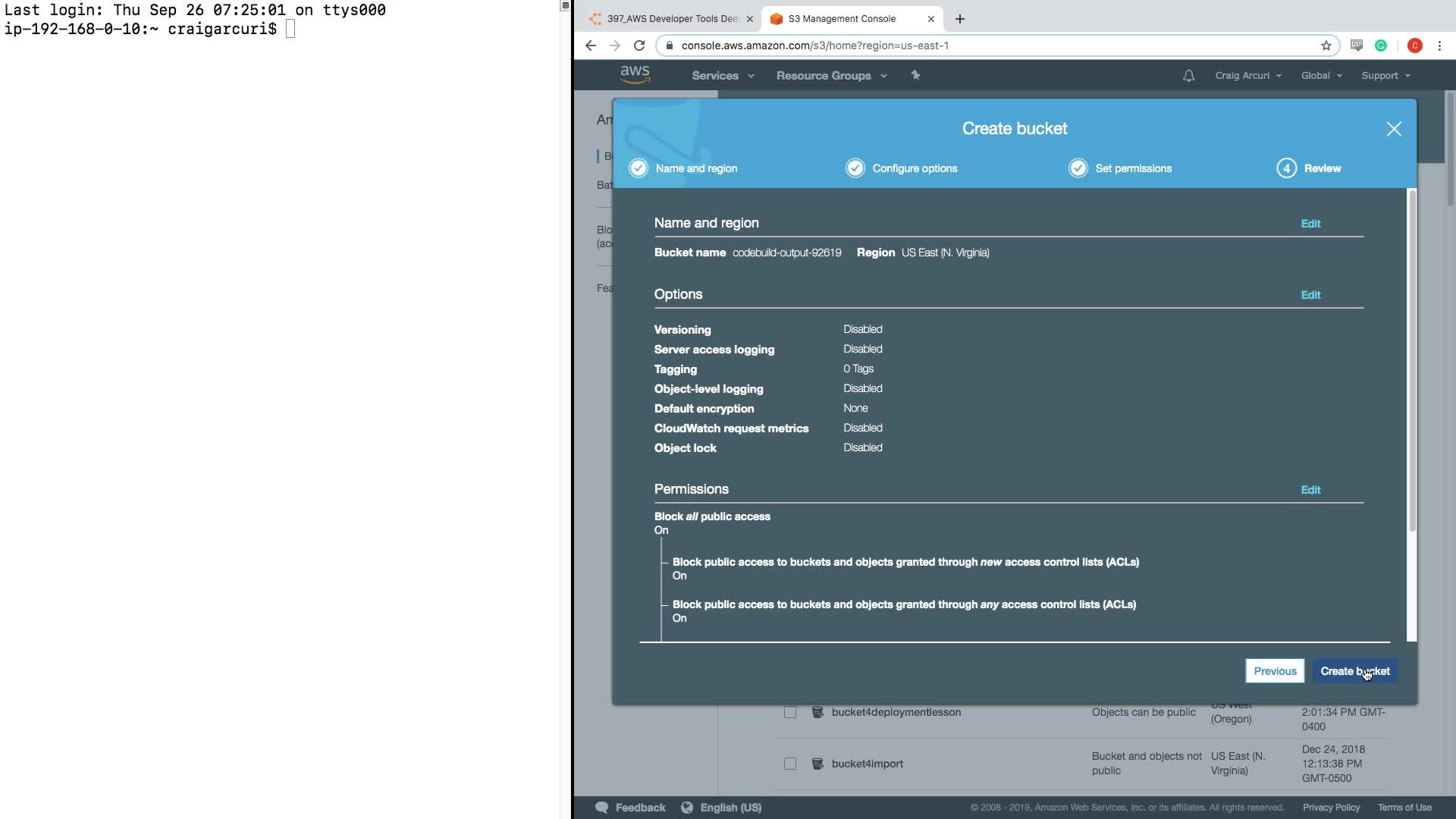Click the pin shortcut icon in navbar

point(915,75)
